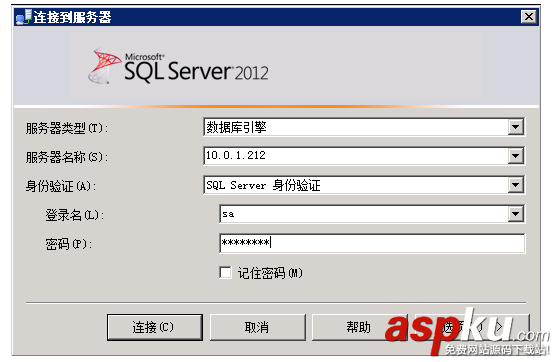
Task: Expand the server name 10.0.1.212 dropdown arrow
Action: pos(515,156)
